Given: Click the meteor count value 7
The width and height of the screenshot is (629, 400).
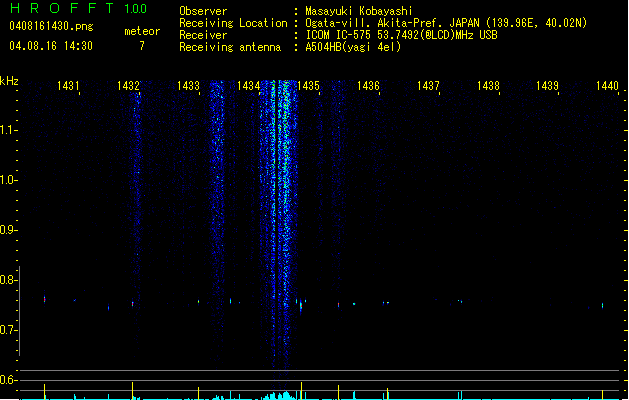Looking at the screenshot, I should 142,46.
